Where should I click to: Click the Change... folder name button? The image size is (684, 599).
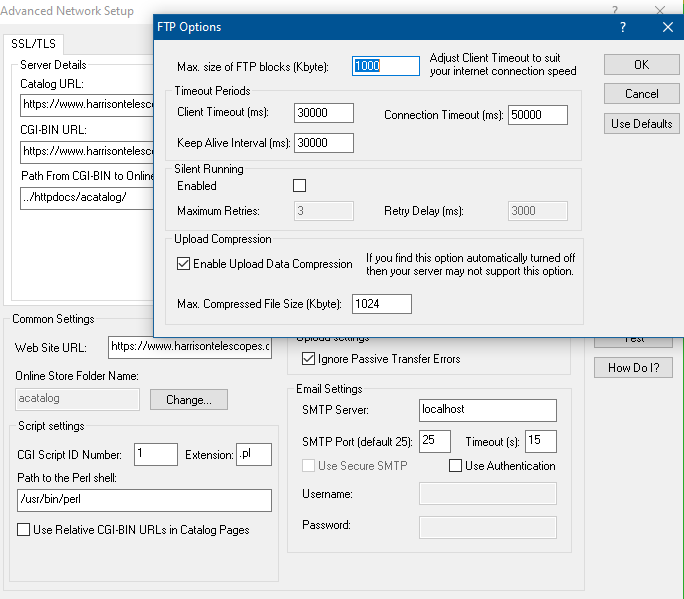(189, 400)
